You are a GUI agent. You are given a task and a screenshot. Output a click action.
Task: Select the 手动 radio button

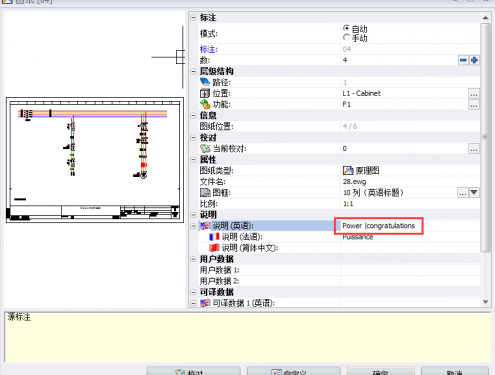[347, 38]
